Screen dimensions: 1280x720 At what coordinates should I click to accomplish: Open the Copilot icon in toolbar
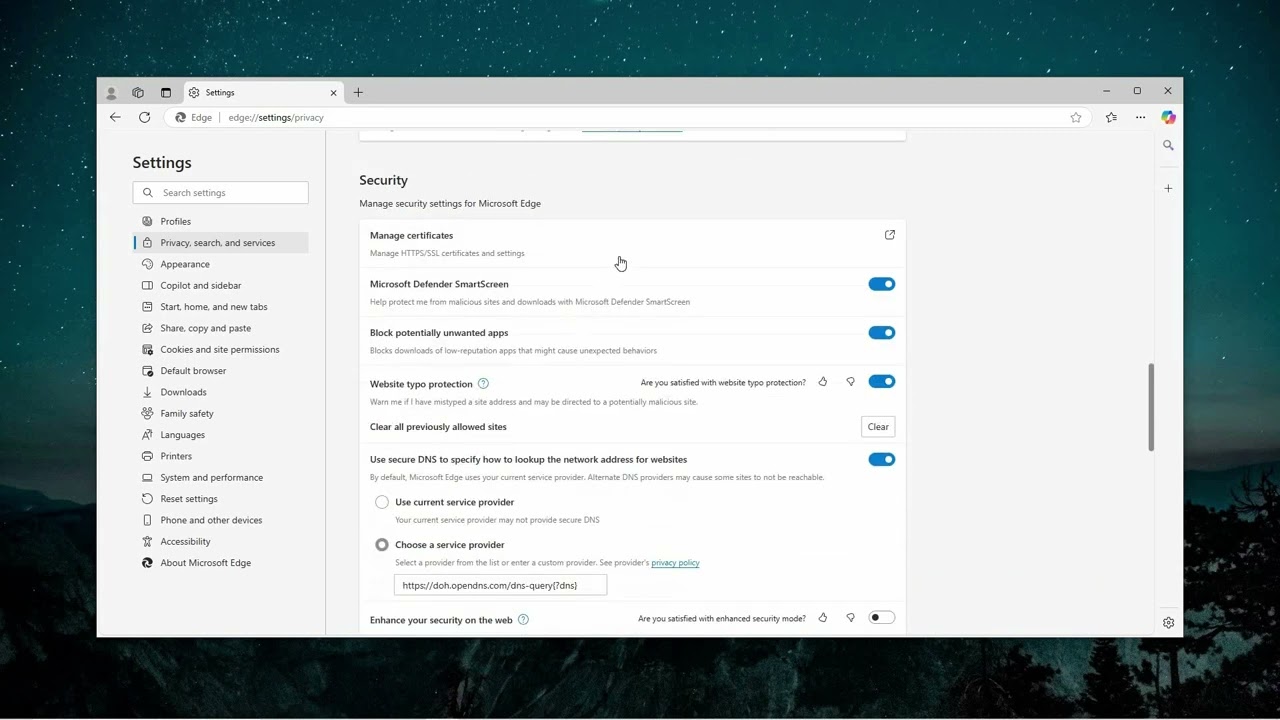pos(1168,117)
